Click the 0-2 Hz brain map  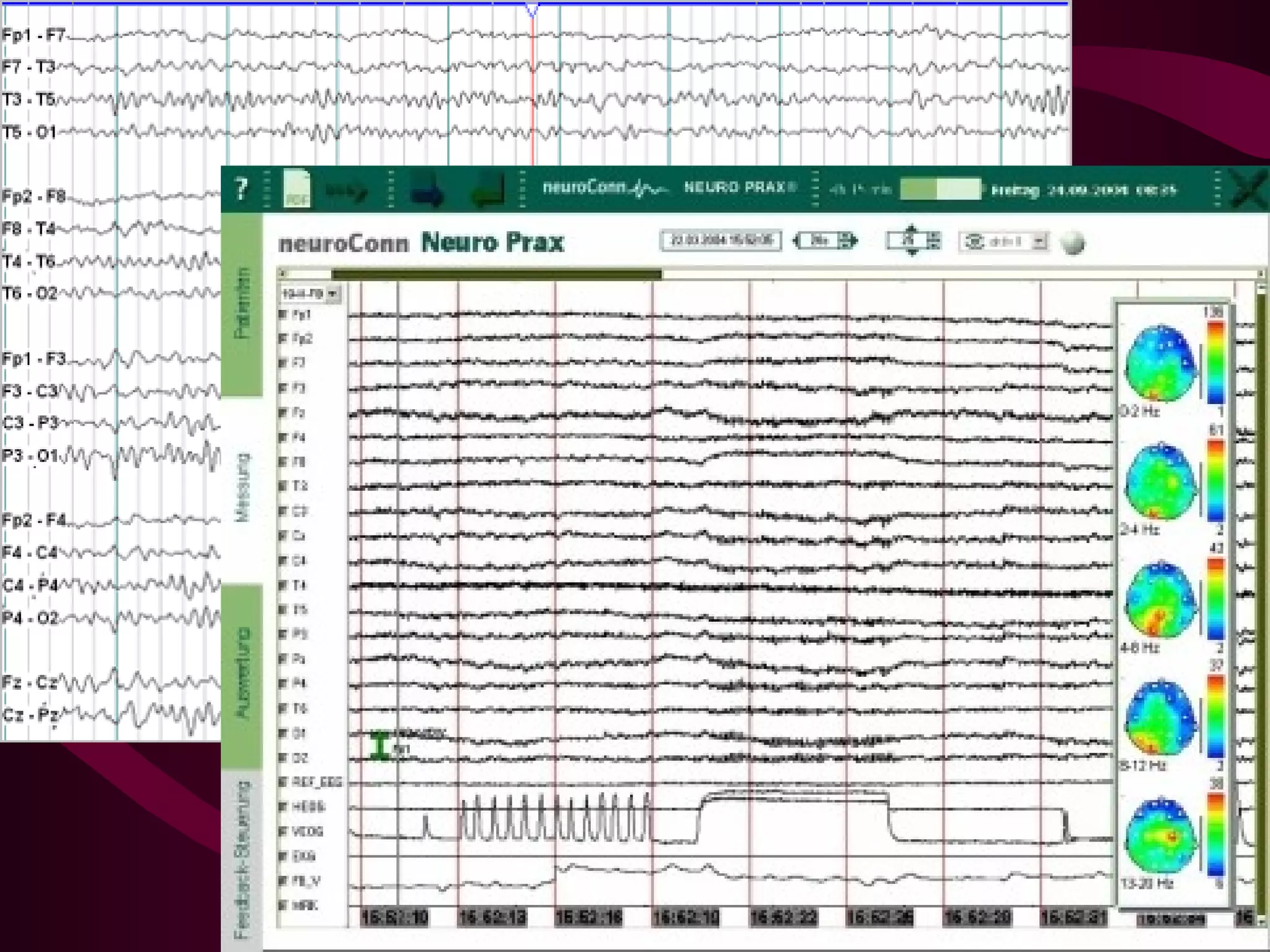coord(1159,363)
